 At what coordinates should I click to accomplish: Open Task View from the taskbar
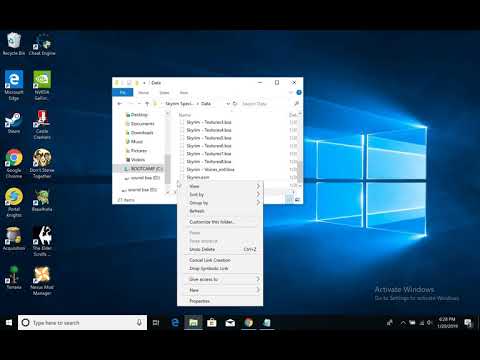click(x=156, y=323)
